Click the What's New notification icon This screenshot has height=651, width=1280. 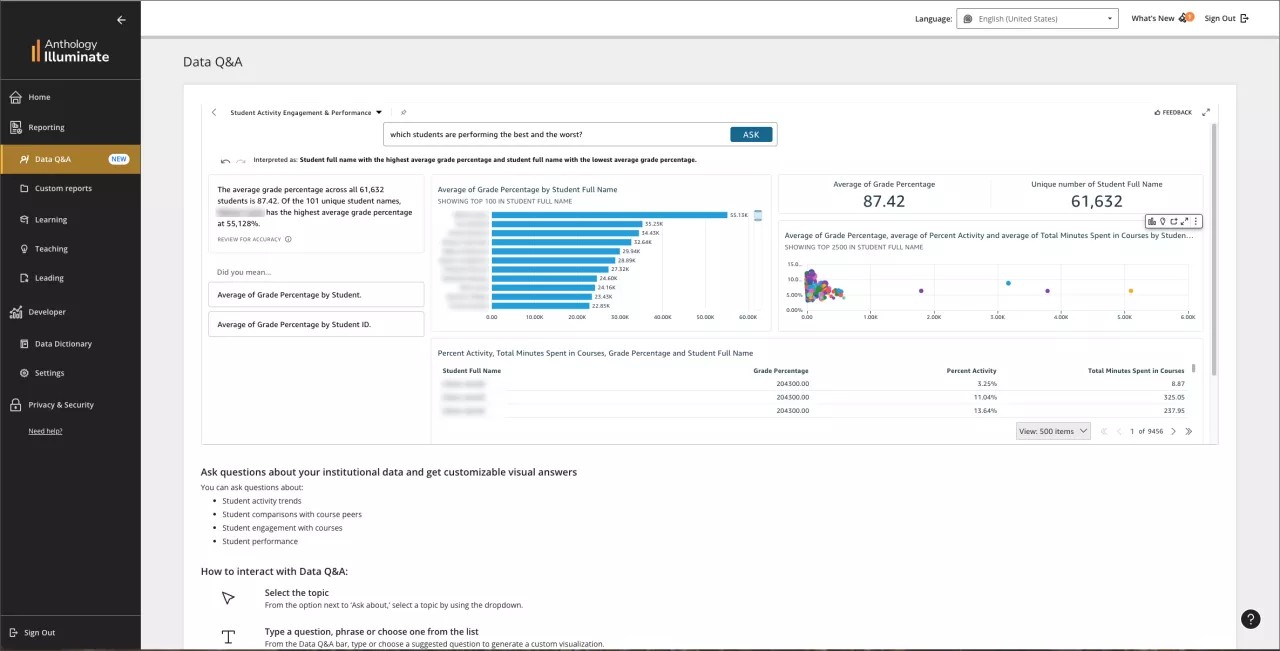pos(1184,17)
